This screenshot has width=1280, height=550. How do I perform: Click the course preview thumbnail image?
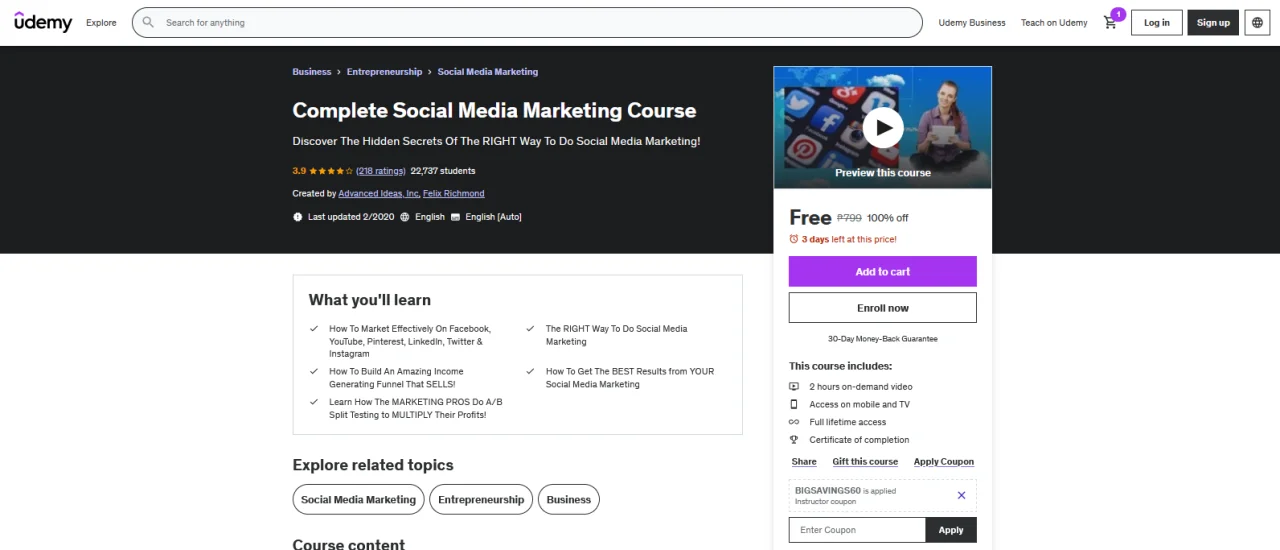tap(883, 127)
